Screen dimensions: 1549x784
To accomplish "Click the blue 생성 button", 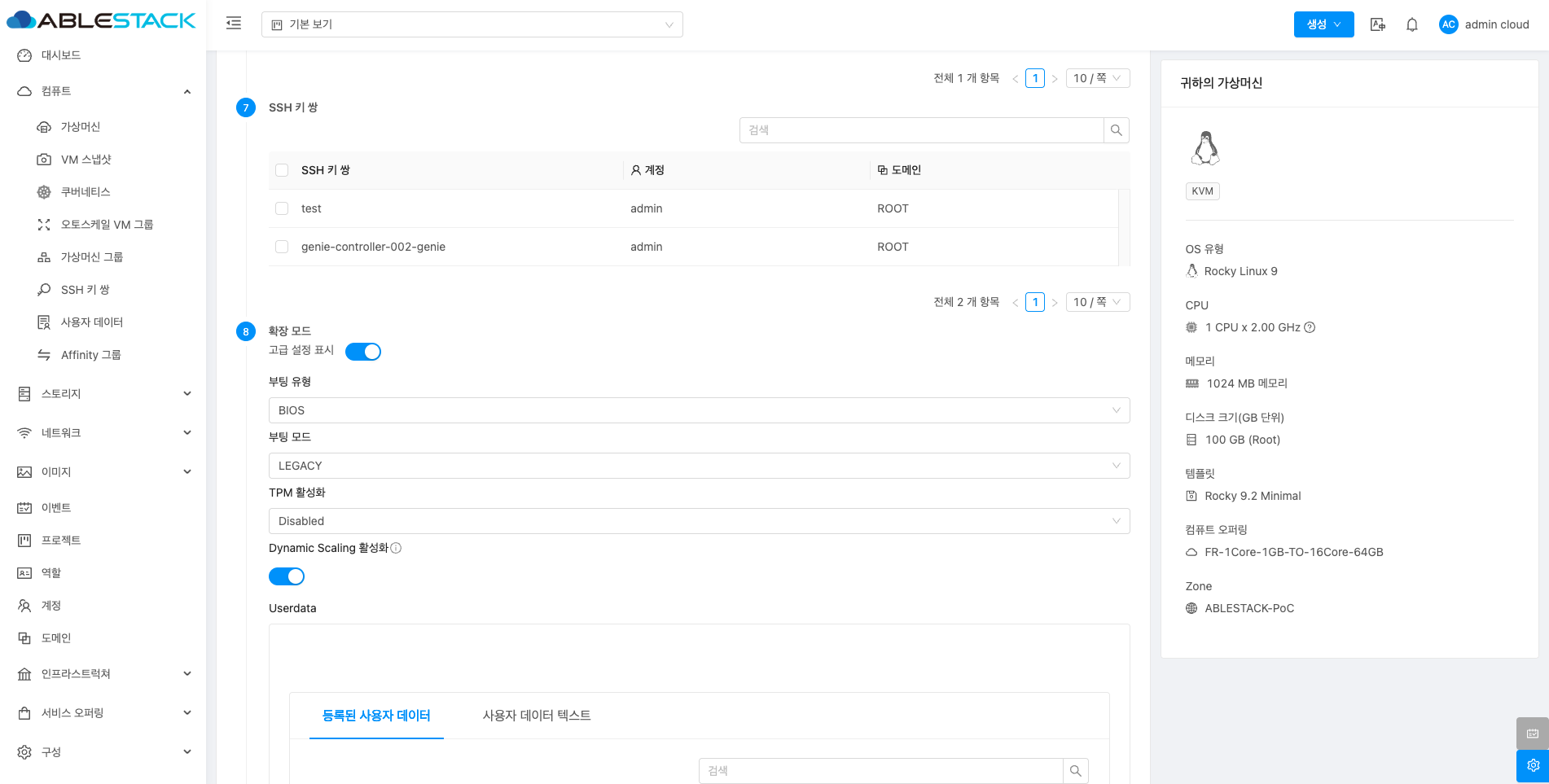I will (x=1323, y=24).
